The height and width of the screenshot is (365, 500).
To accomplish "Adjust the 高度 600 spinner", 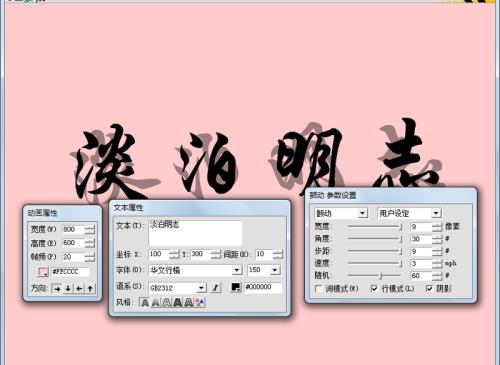I will tap(90, 243).
